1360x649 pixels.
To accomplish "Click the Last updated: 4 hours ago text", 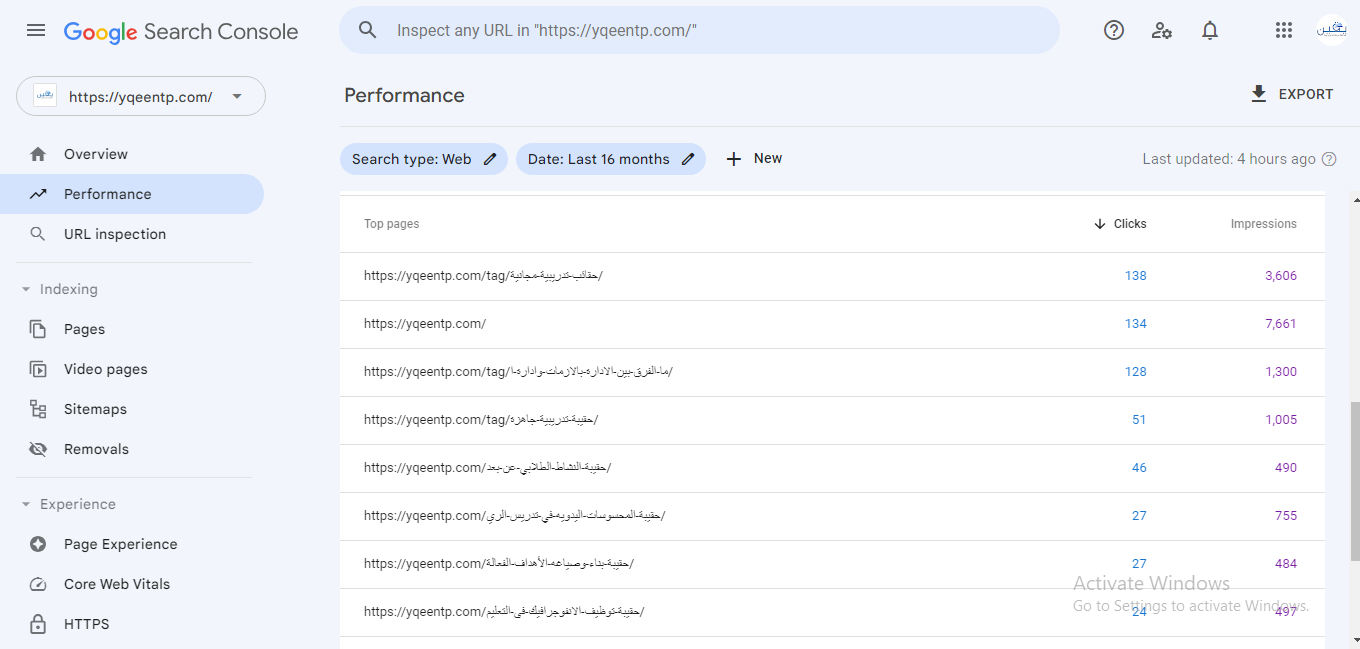I will 1229,159.
